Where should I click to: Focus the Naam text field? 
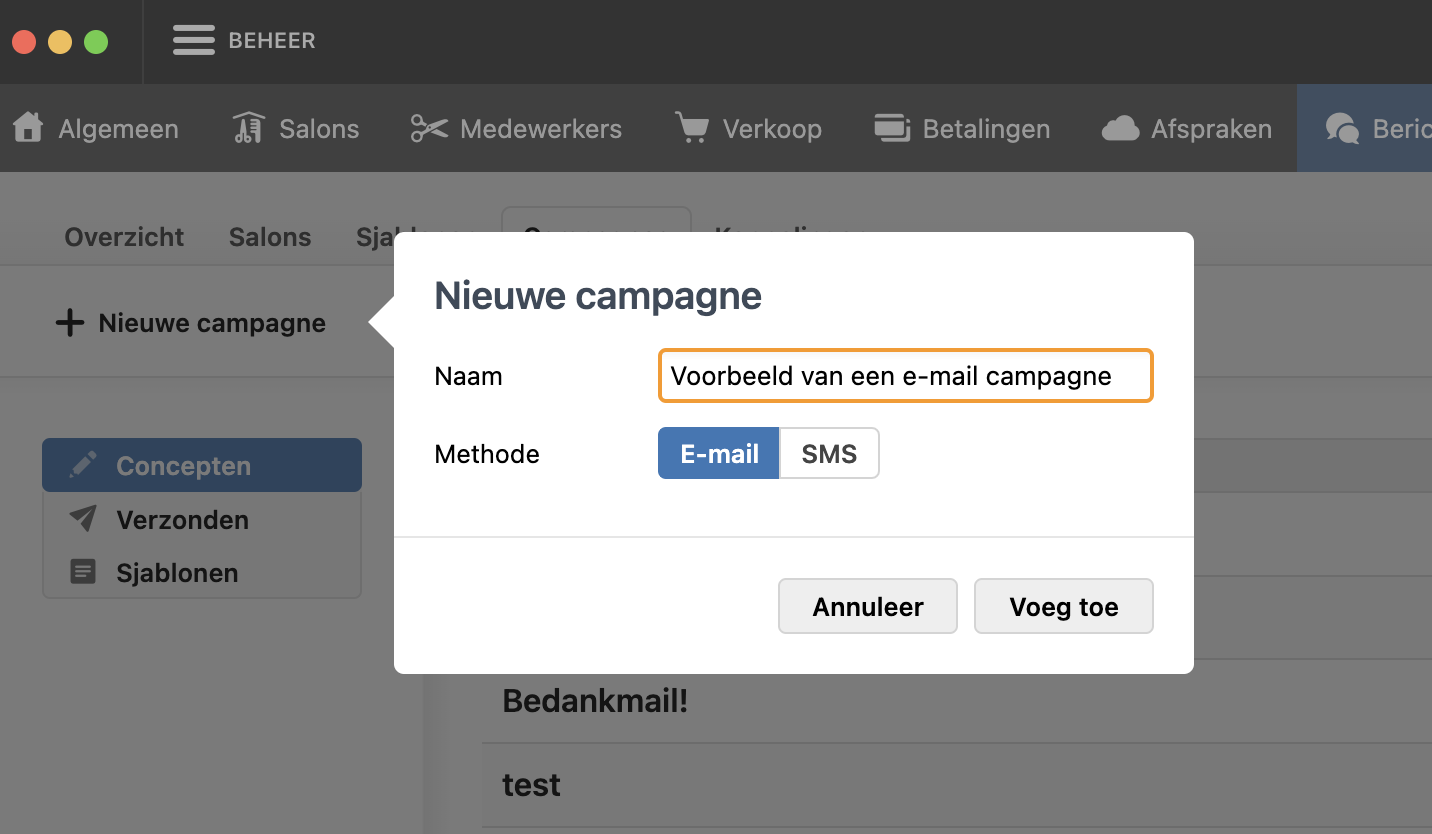pyautogui.click(x=905, y=376)
